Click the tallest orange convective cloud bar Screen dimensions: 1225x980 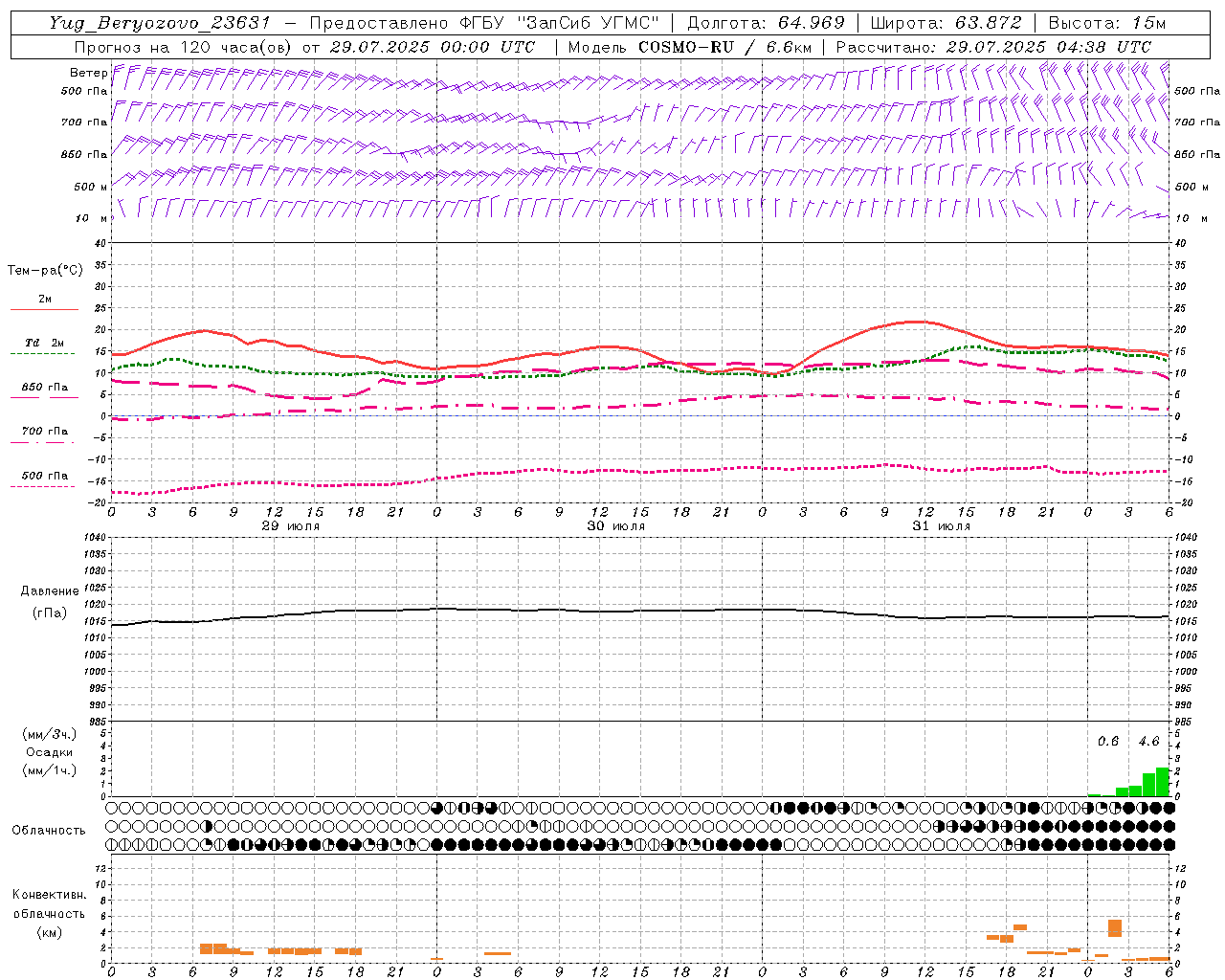pos(1115,928)
